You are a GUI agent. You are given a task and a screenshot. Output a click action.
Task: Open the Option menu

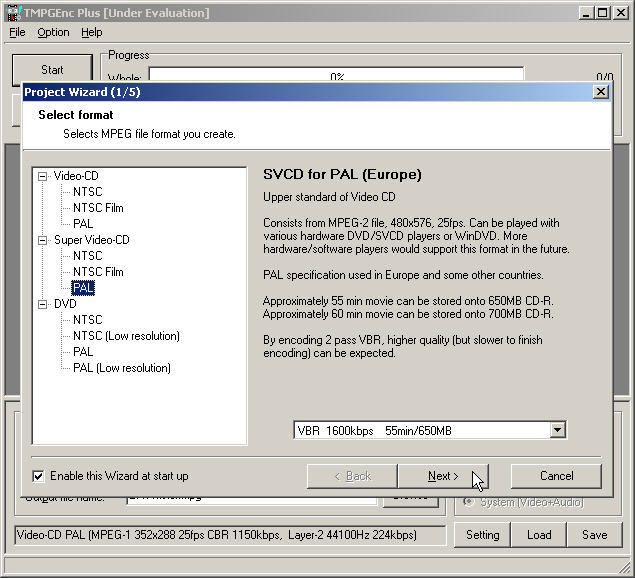[53, 32]
